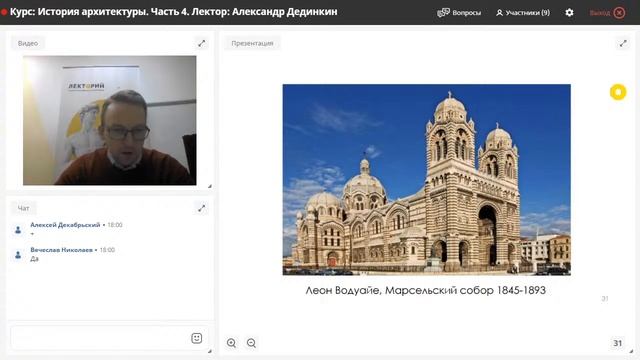Open the Вопросы questions panel
Screen dimensions: 640x360
click(459, 13)
